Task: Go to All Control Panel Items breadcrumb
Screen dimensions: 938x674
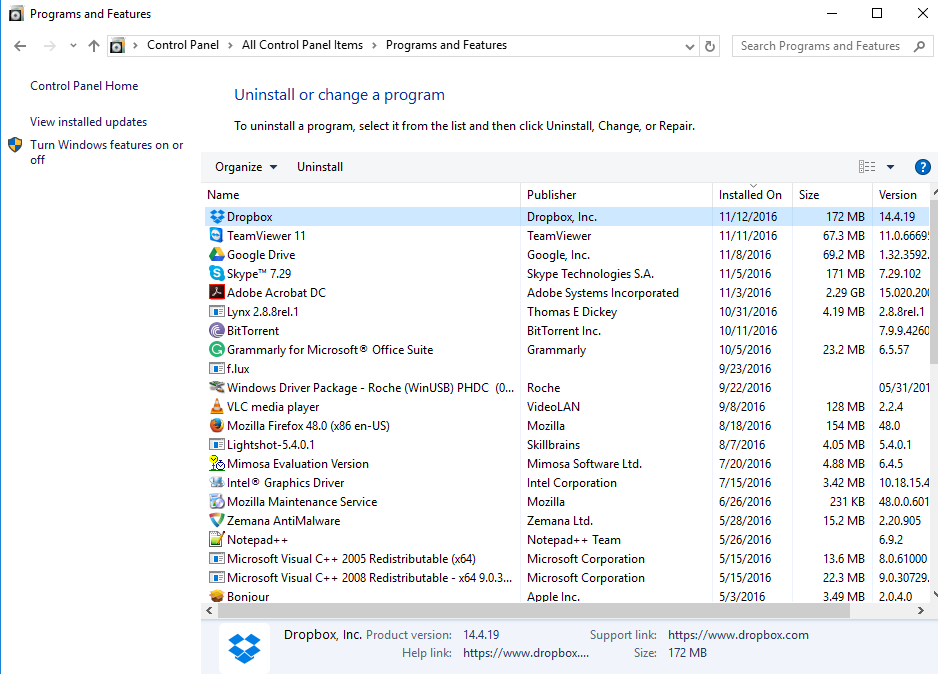Action: point(302,45)
